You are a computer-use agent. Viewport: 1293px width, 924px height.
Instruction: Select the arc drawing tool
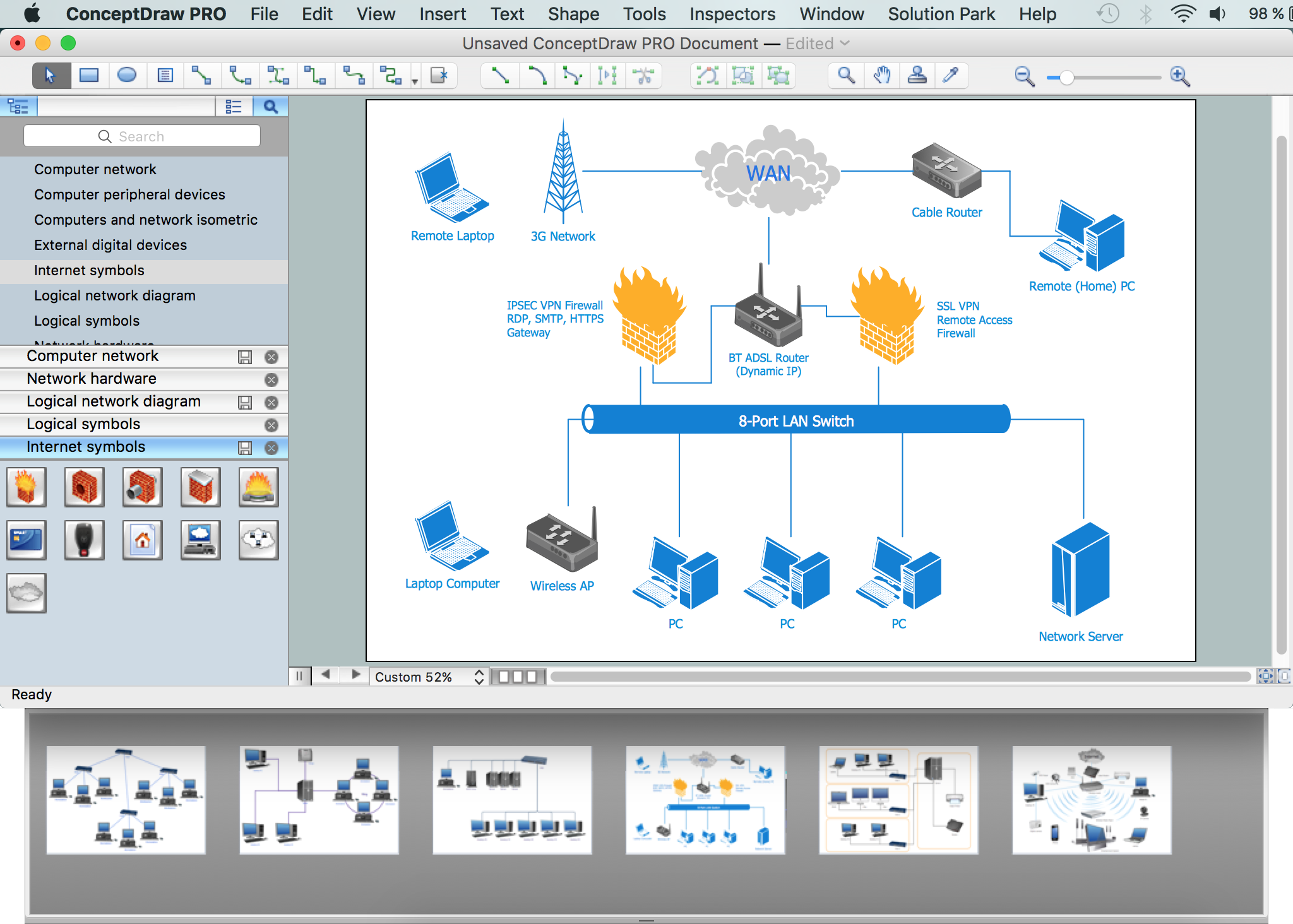tap(537, 76)
